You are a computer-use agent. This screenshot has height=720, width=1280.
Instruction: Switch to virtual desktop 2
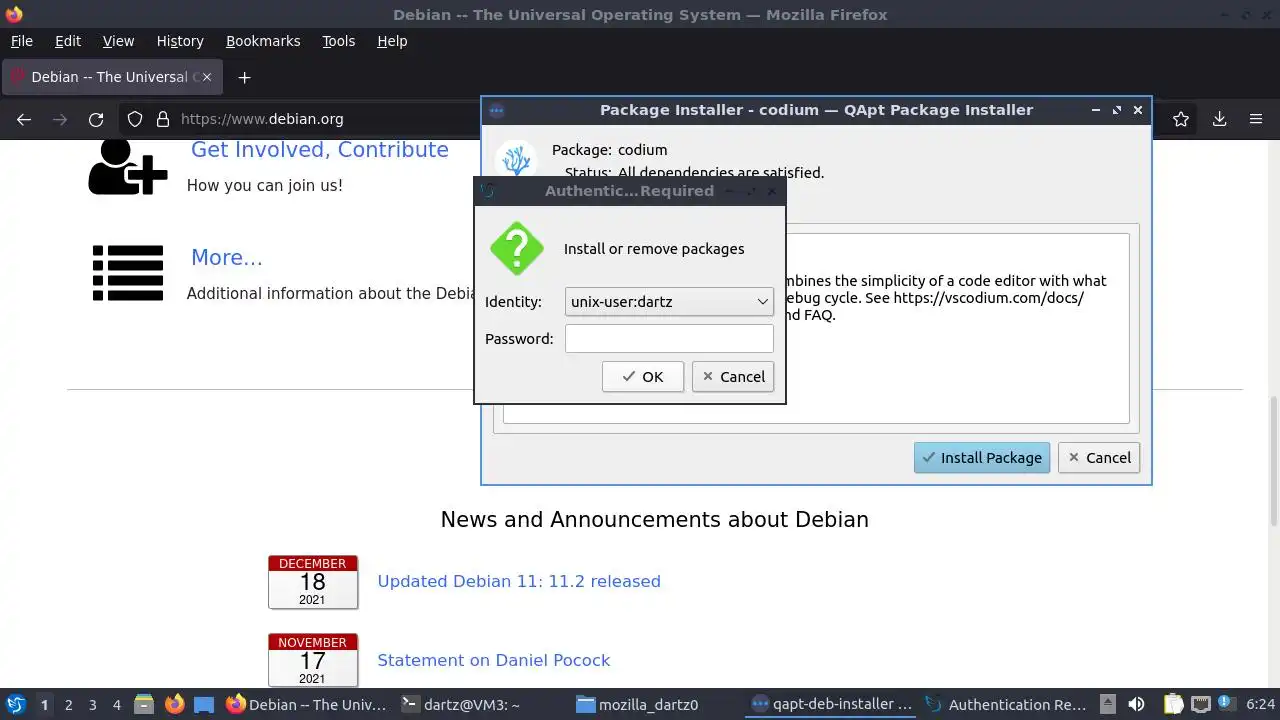69,705
